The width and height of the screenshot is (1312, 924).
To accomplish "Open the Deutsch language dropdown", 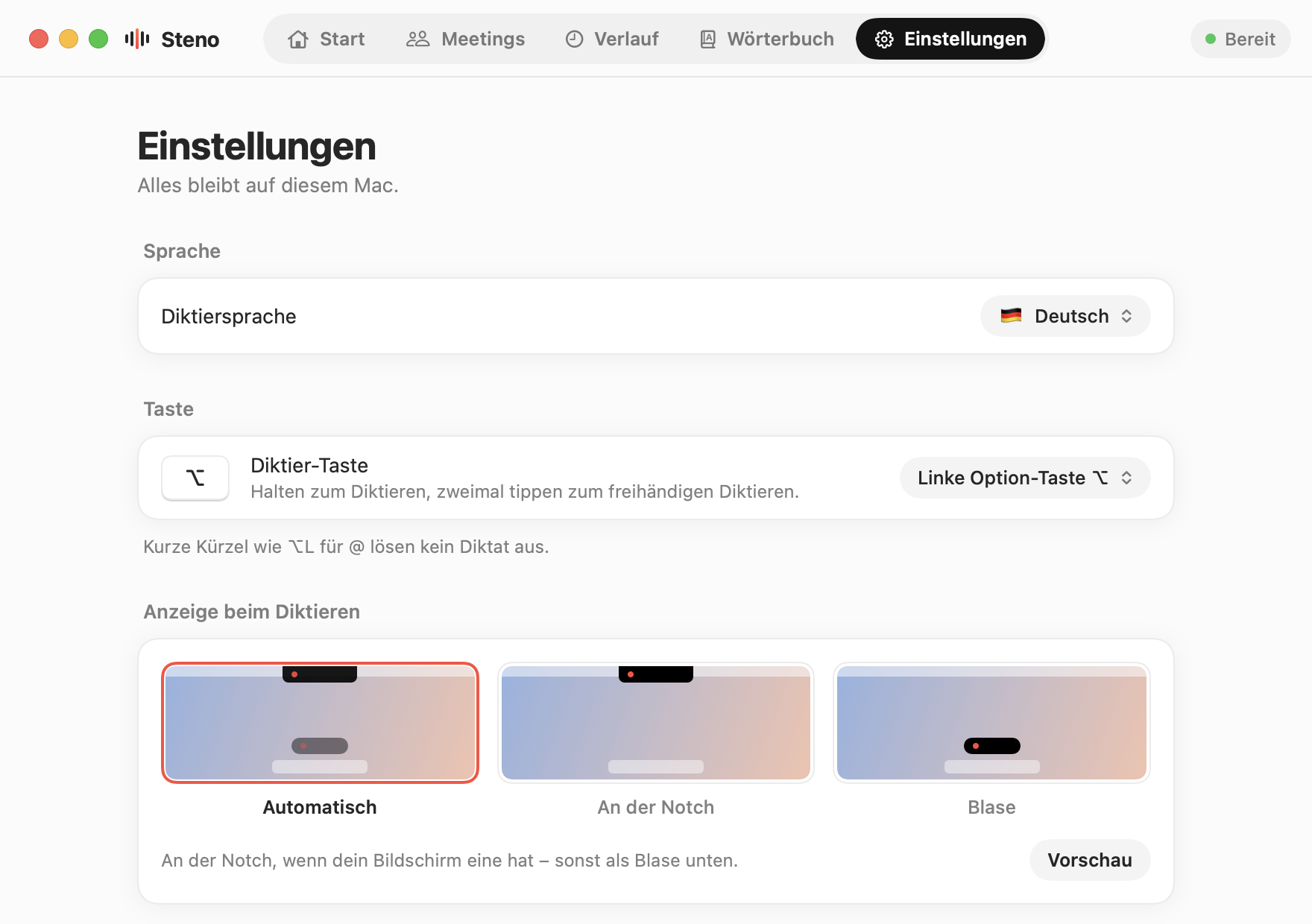I will pos(1065,316).
